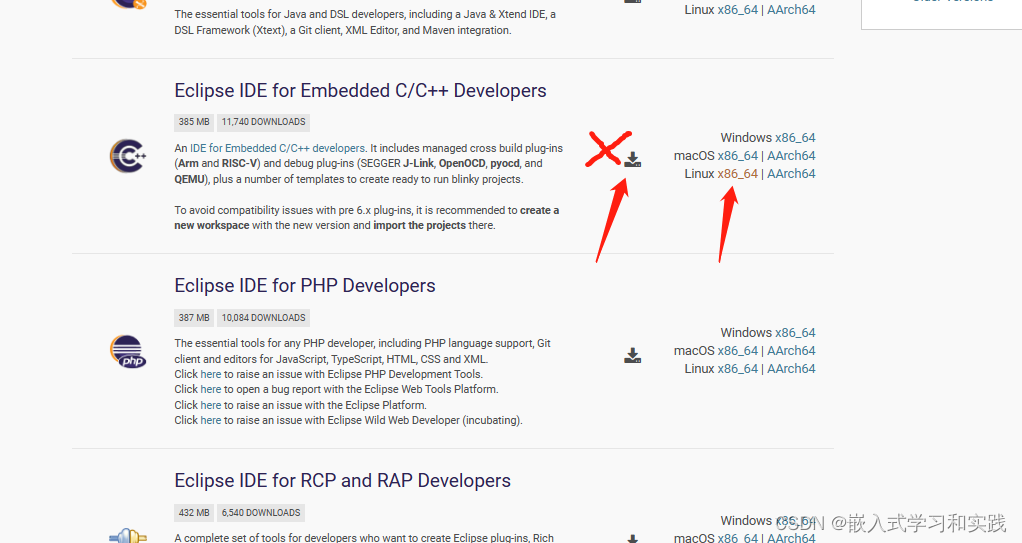Download PHP package Windows x86_64
Screen dimensions: 1022x543
[795, 332]
